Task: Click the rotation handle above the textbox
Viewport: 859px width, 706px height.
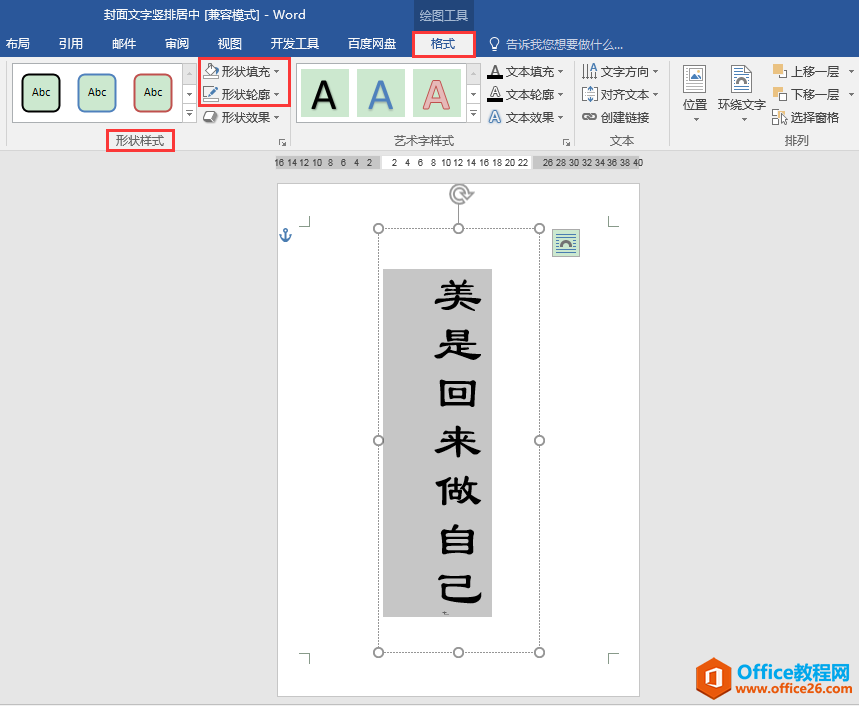Action: pos(459,194)
